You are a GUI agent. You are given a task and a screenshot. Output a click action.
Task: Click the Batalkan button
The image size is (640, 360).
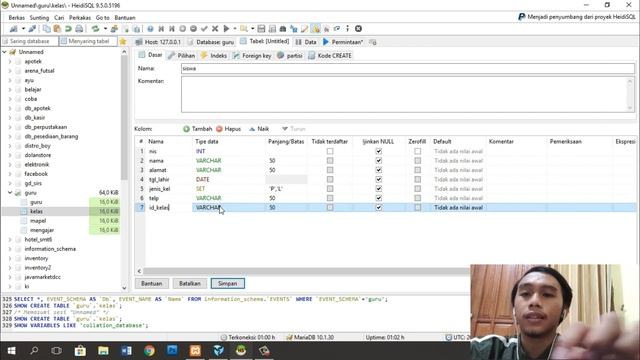click(x=190, y=283)
